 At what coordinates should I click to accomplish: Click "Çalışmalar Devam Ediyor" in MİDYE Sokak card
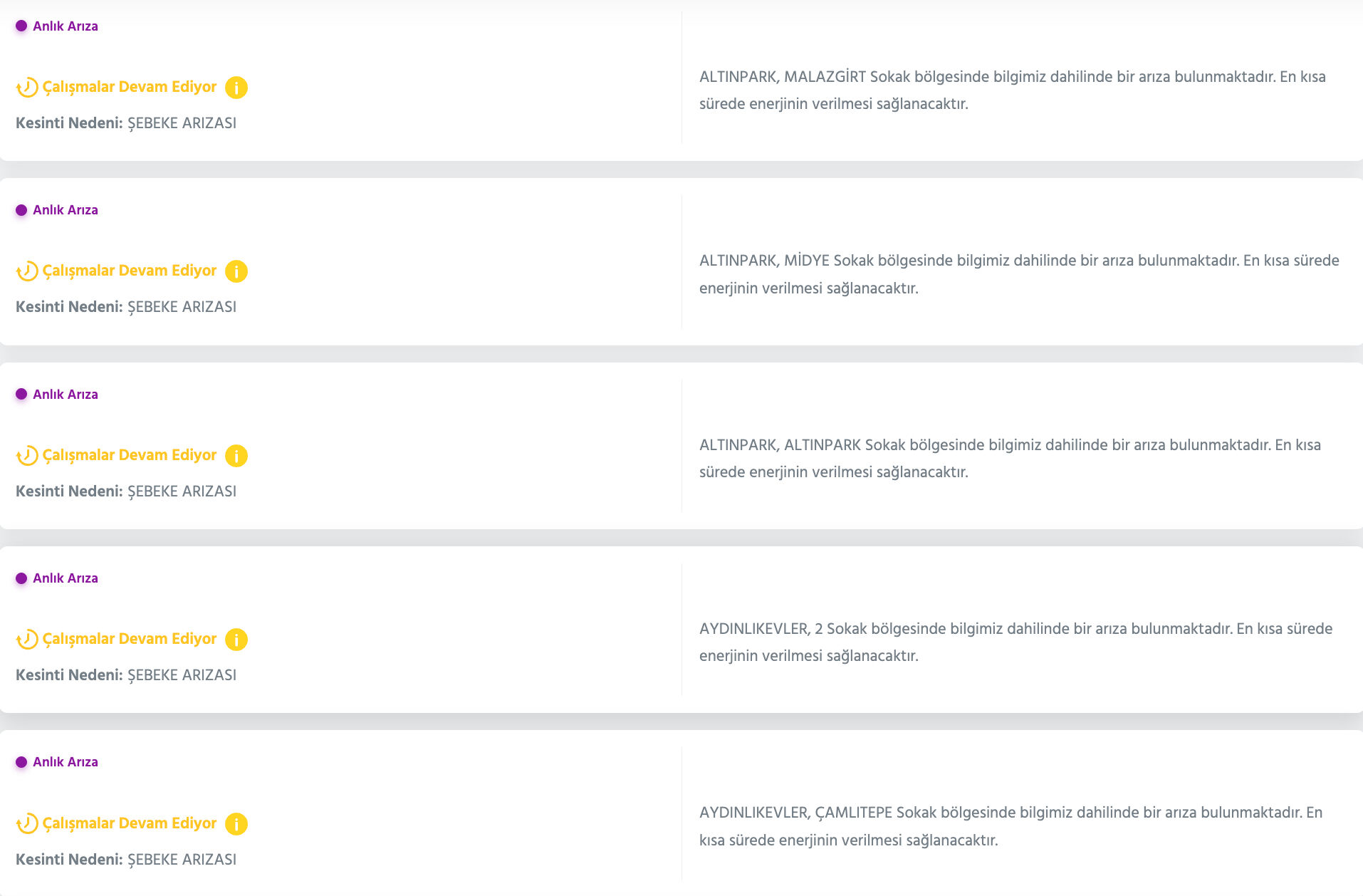click(x=130, y=271)
